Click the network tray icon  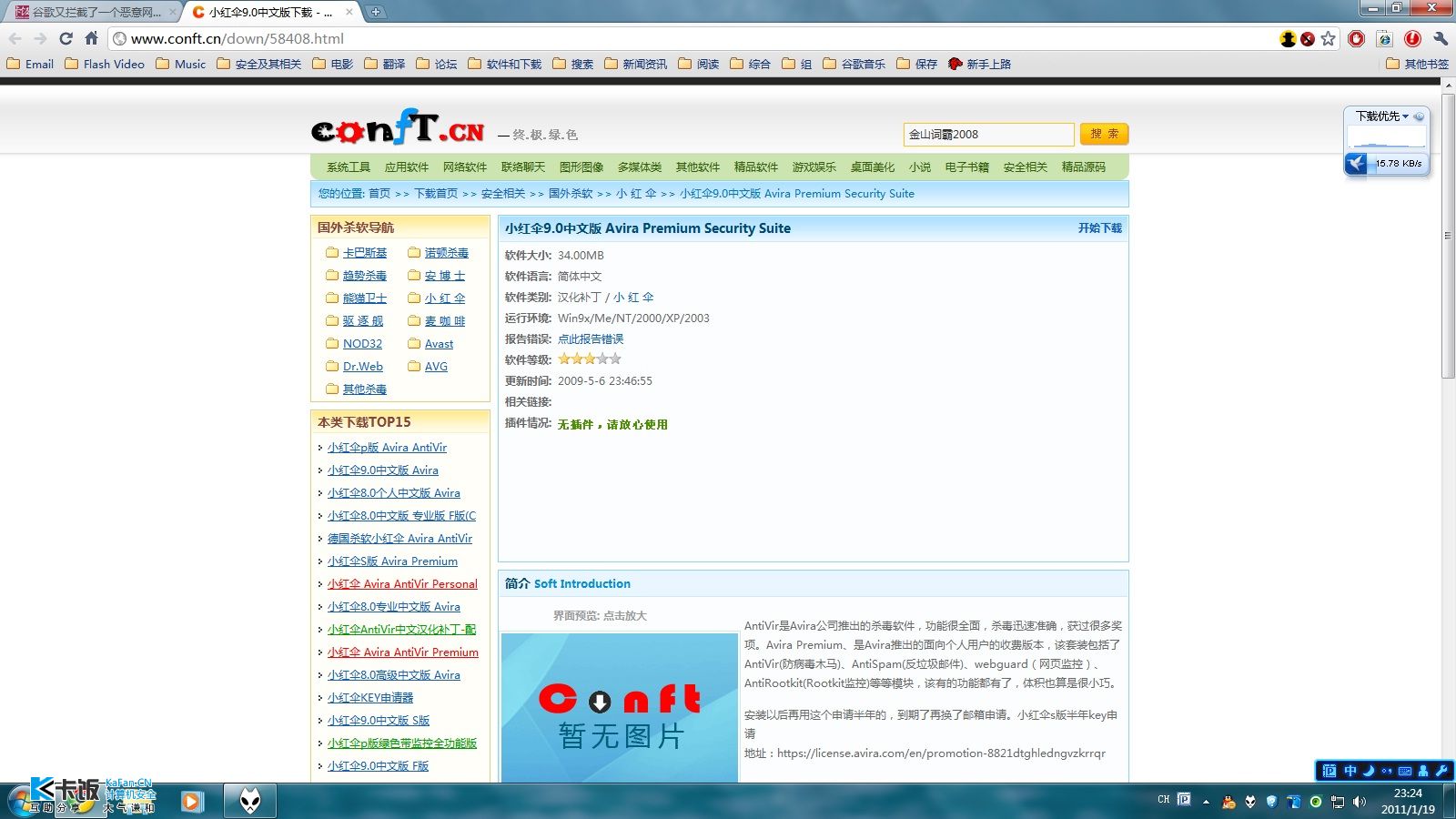pyautogui.click(x=1338, y=802)
